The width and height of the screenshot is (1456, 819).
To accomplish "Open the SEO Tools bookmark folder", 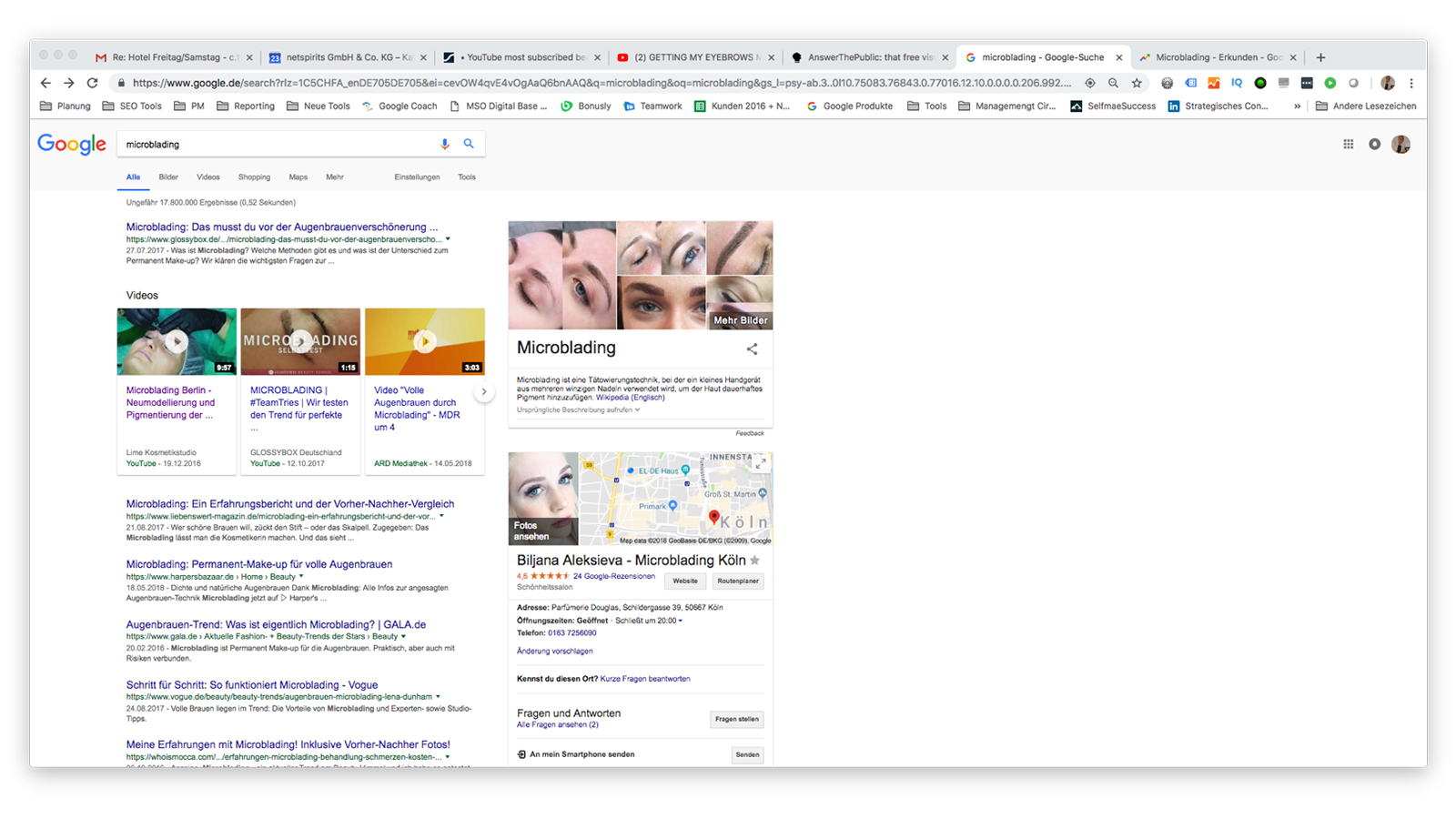I will [132, 106].
